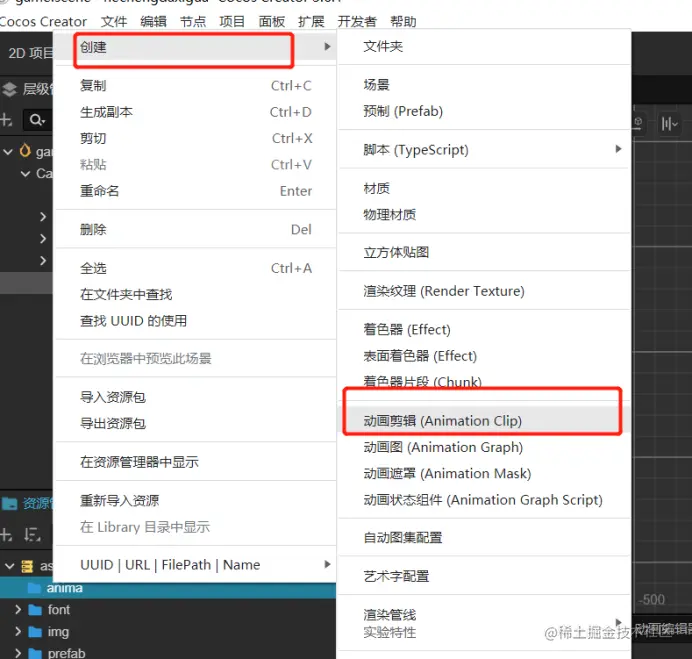This screenshot has height=659, width=692.
Task: Open 渲染管线 实验特性 submenu
Action: pos(484,623)
